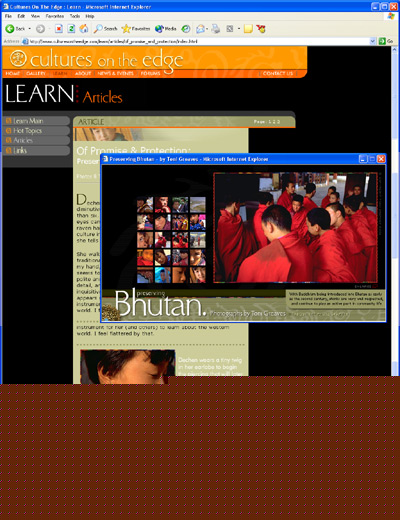Open Articles in the left sidebar
This screenshot has width=400, height=520.
click(x=36, y=140)
